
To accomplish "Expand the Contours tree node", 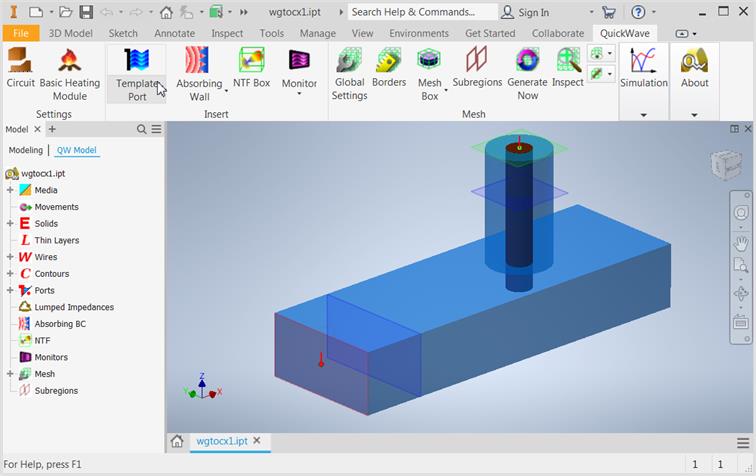I will click(x=10, y=273).
